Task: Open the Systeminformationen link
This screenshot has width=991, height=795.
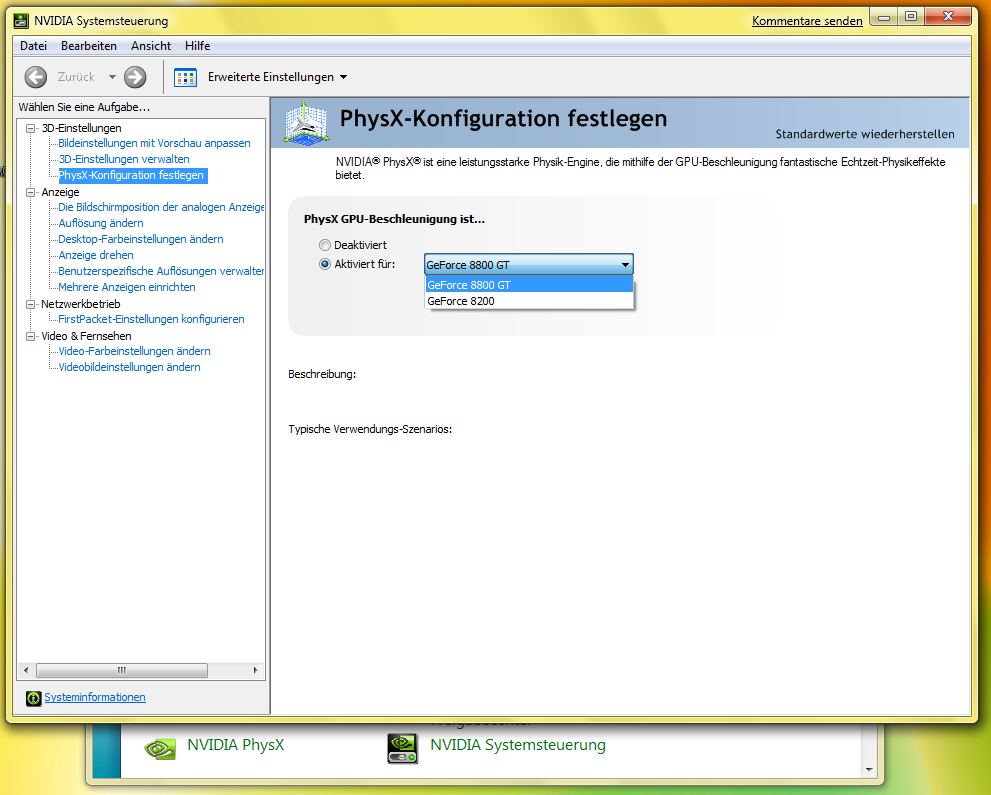Action: tap(95, 697)
